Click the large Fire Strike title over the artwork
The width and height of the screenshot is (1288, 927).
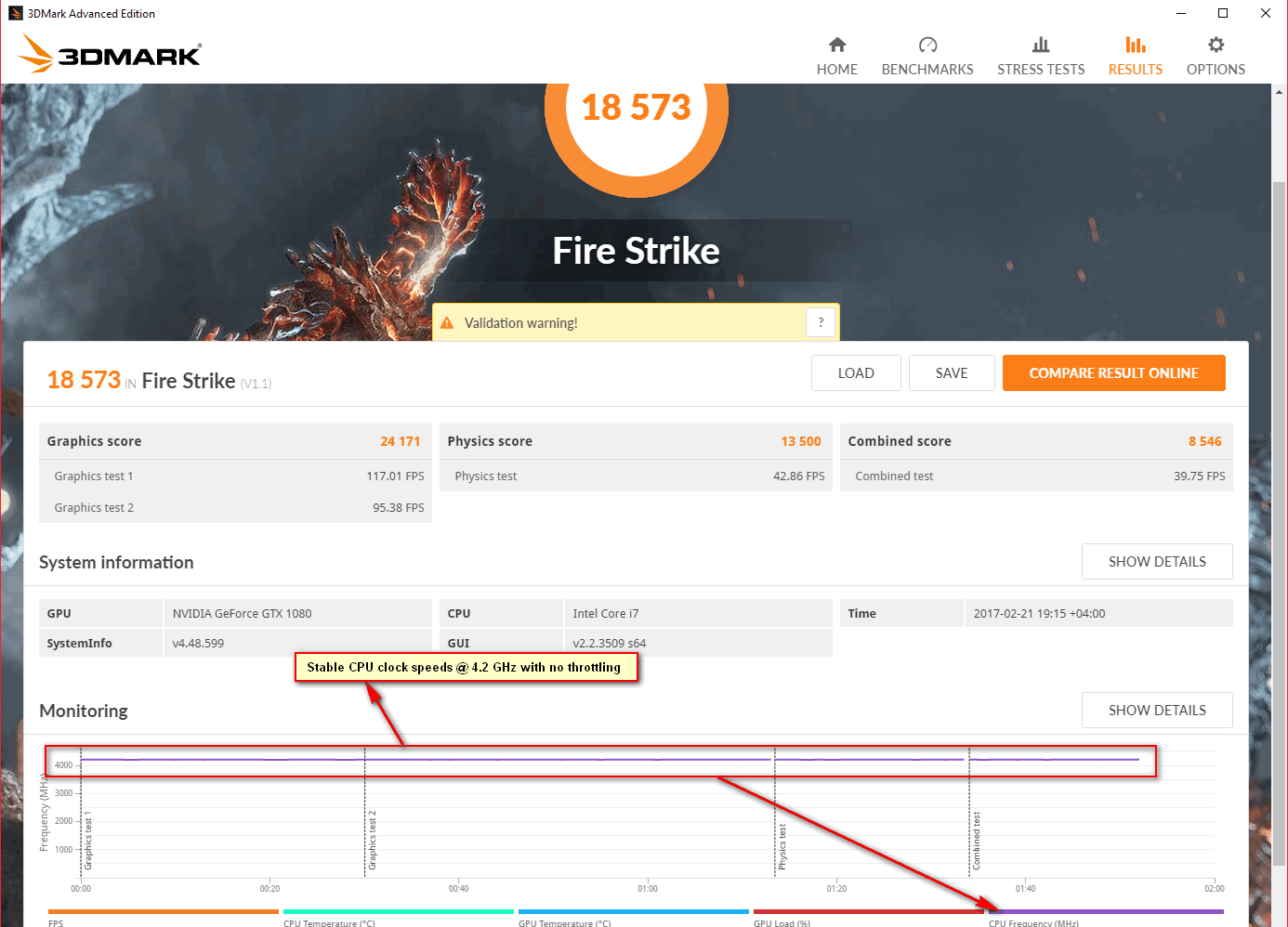point(637,251)
